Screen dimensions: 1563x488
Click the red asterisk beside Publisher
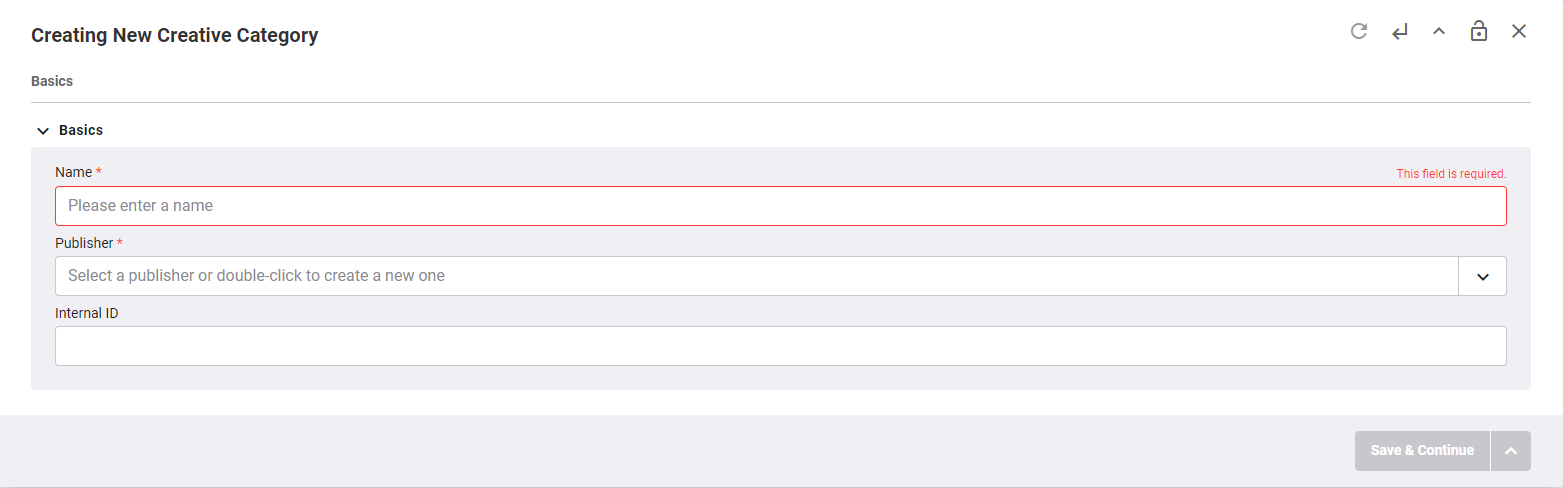tap(120, 242)
